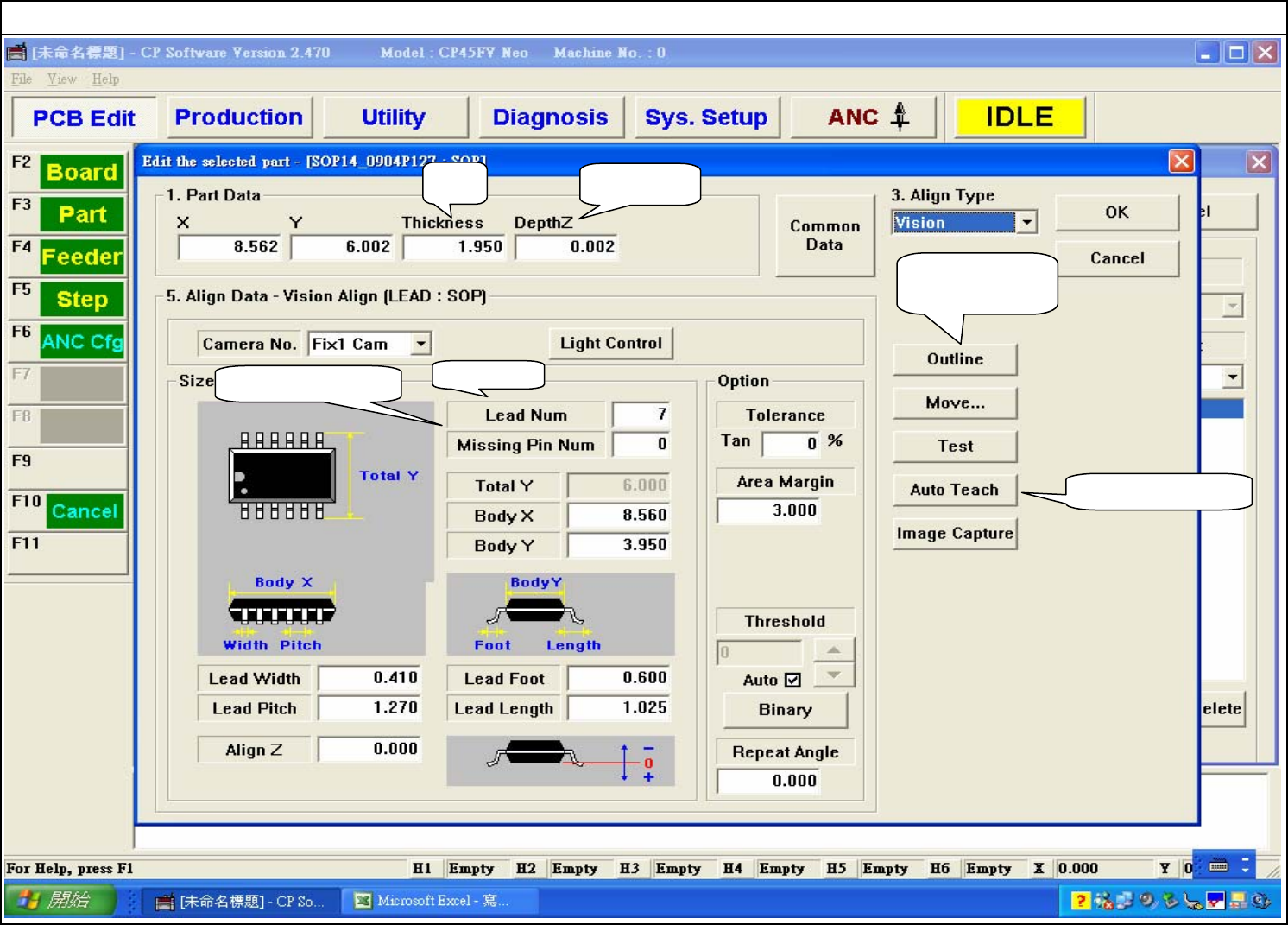Expand the Camera No. Fix1 Cam dropdown
This screenshot has width=1288, height=925.
(420, 344)
